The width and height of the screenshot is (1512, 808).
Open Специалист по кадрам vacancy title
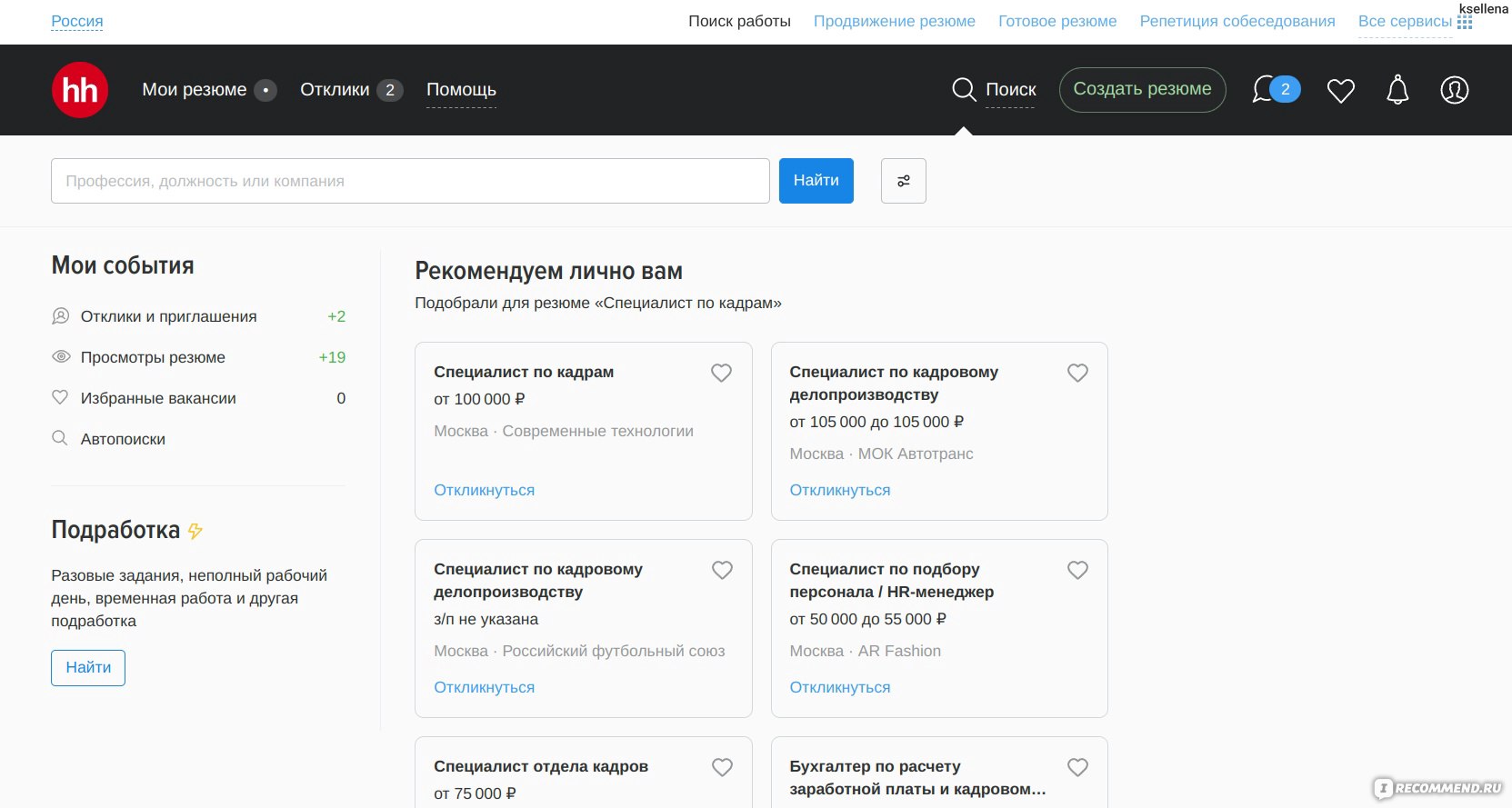(x=524, y=372)
